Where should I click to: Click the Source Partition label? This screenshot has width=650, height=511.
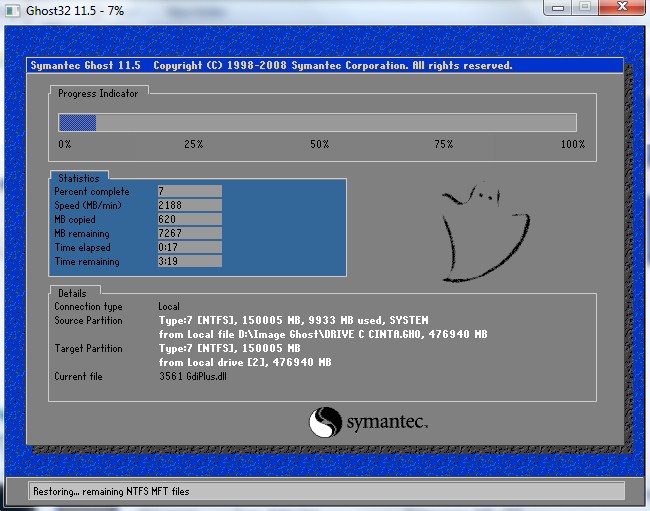click(x=88, y=320)
